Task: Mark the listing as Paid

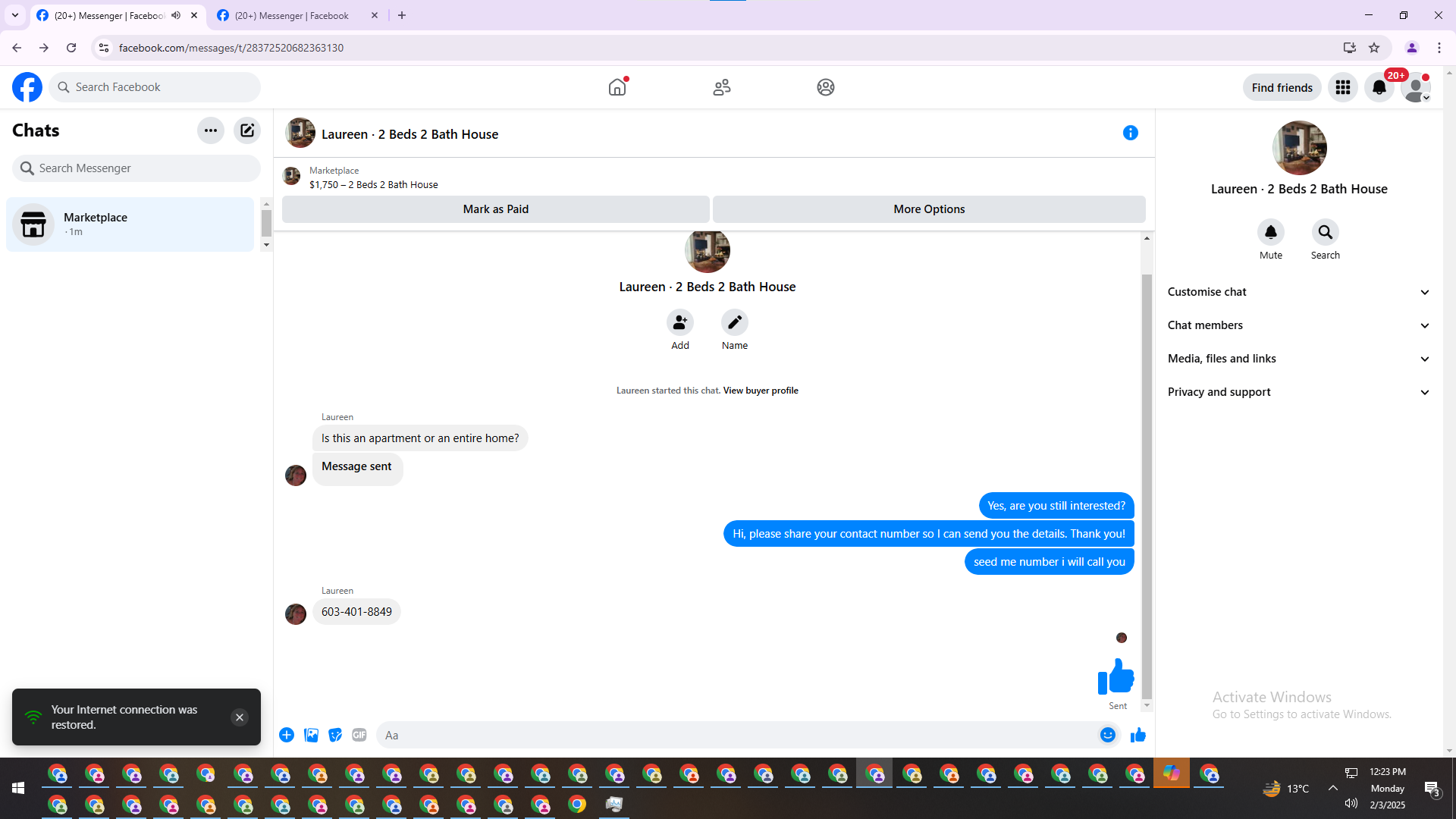Action: tap(496, 209)
